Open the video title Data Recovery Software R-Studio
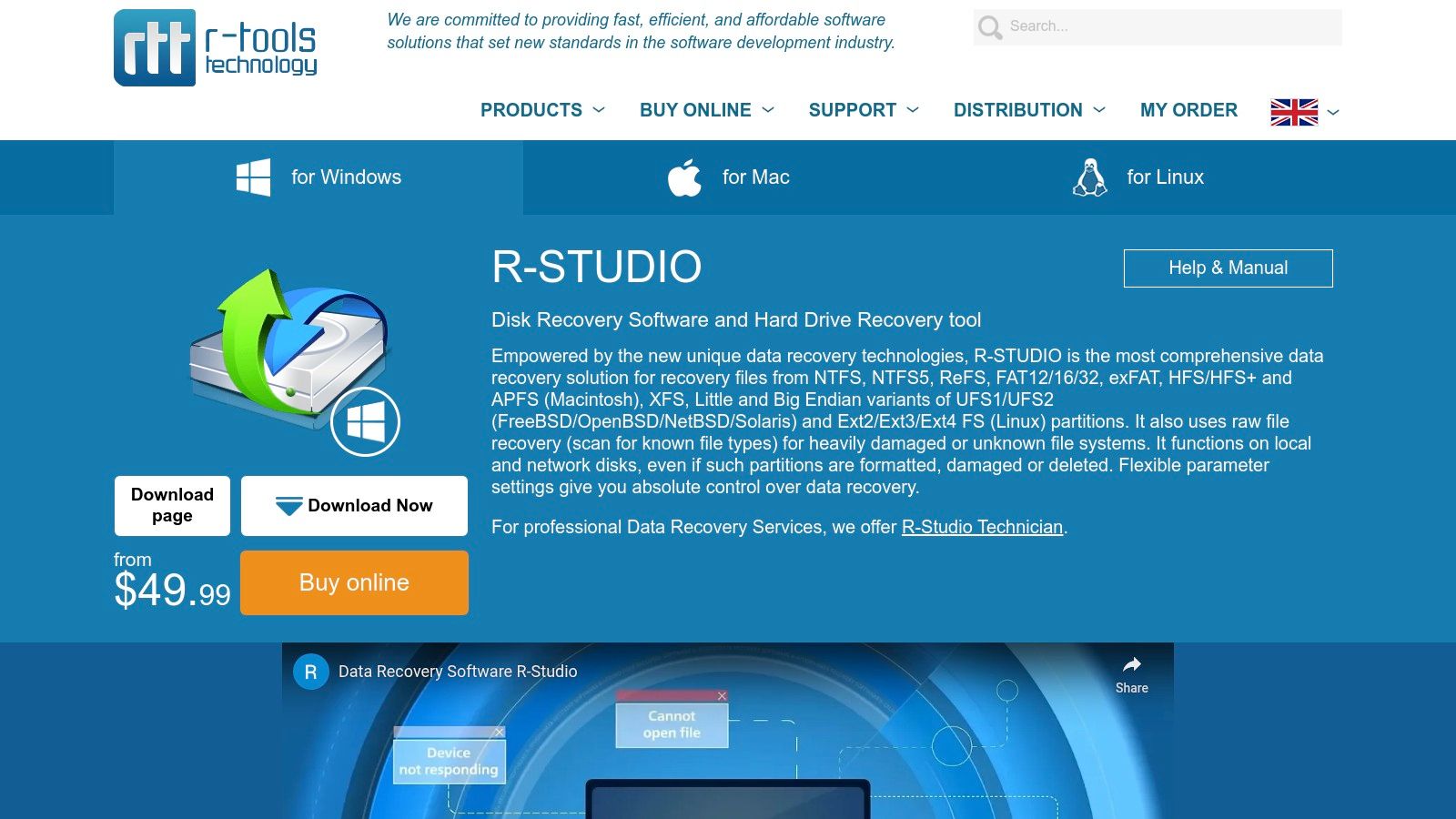 pyautogui.click(x=458, y=672)
